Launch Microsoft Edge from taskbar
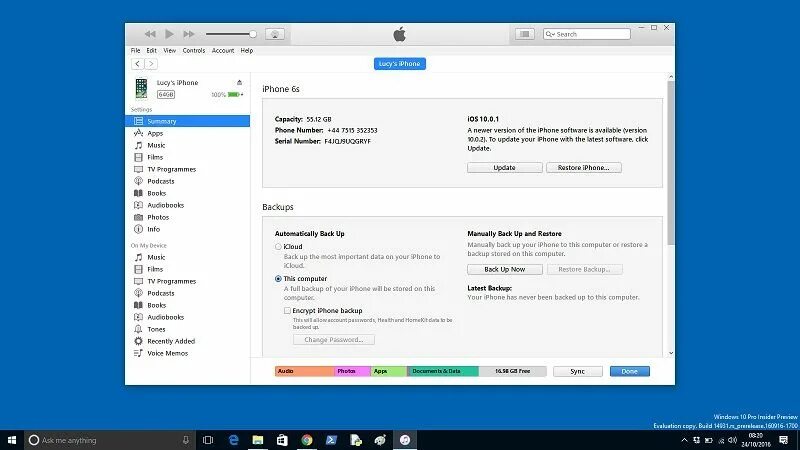This screenshot has width=800, height=450. coord(234,440)
